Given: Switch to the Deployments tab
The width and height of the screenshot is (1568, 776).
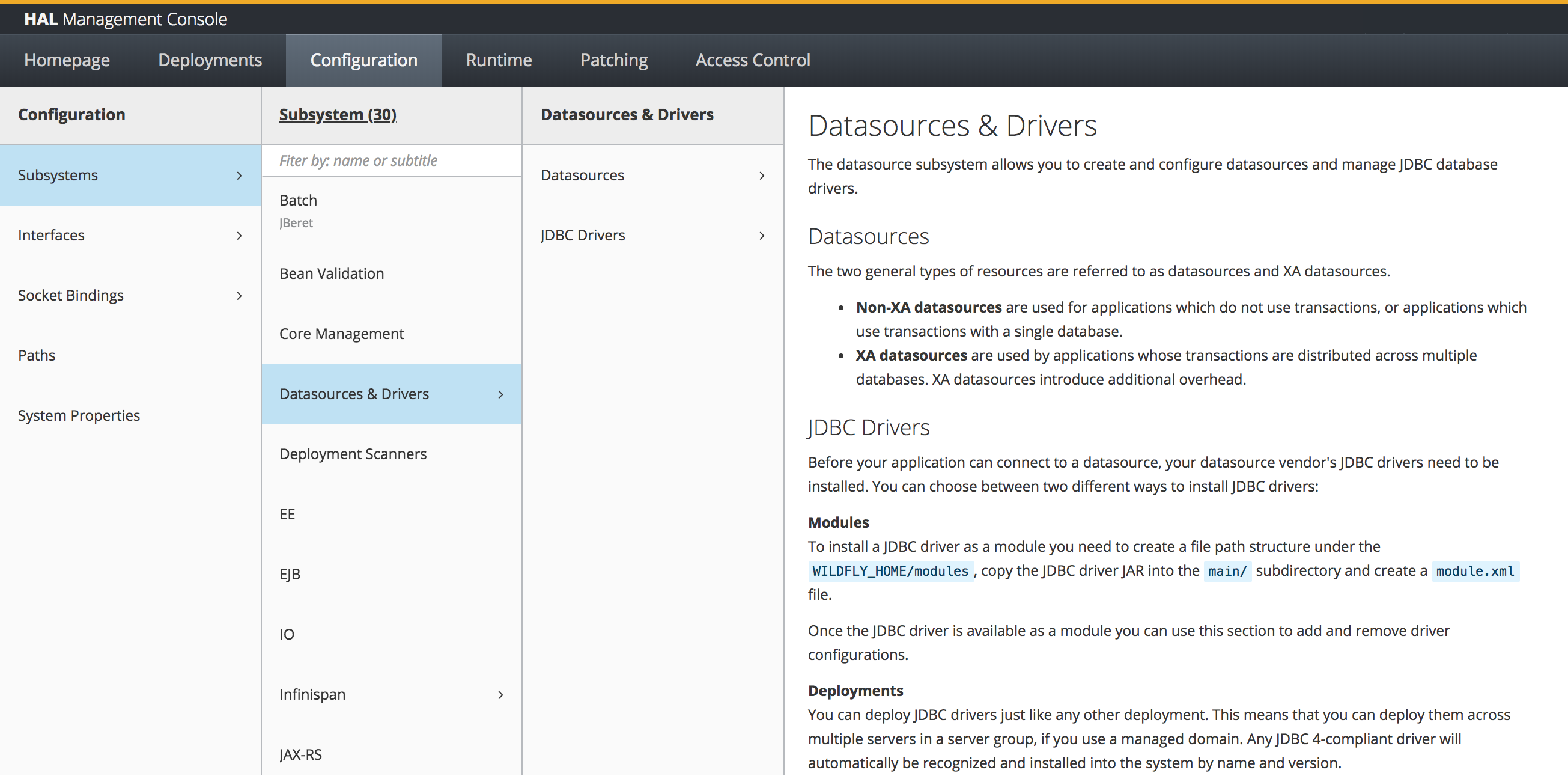Looking at the screenshot, I should 210,60.
